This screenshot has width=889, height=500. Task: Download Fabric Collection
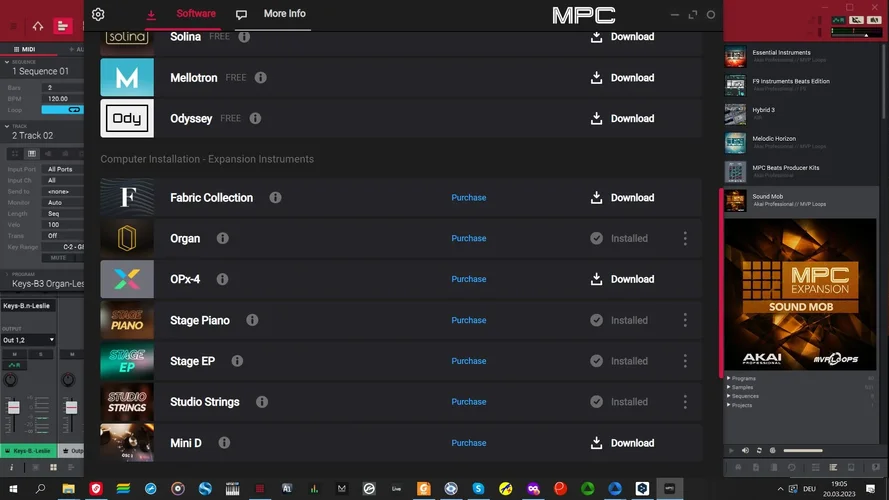point(622,198)
